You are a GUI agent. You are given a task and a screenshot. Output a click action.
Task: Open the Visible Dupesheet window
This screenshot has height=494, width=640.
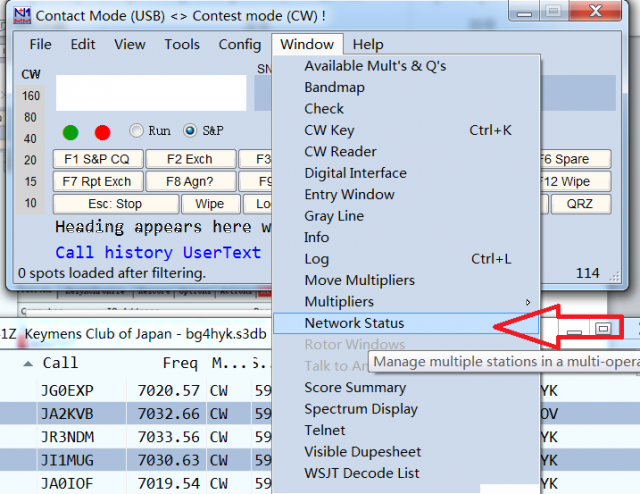pyautogui.click(x=406, y=452)
